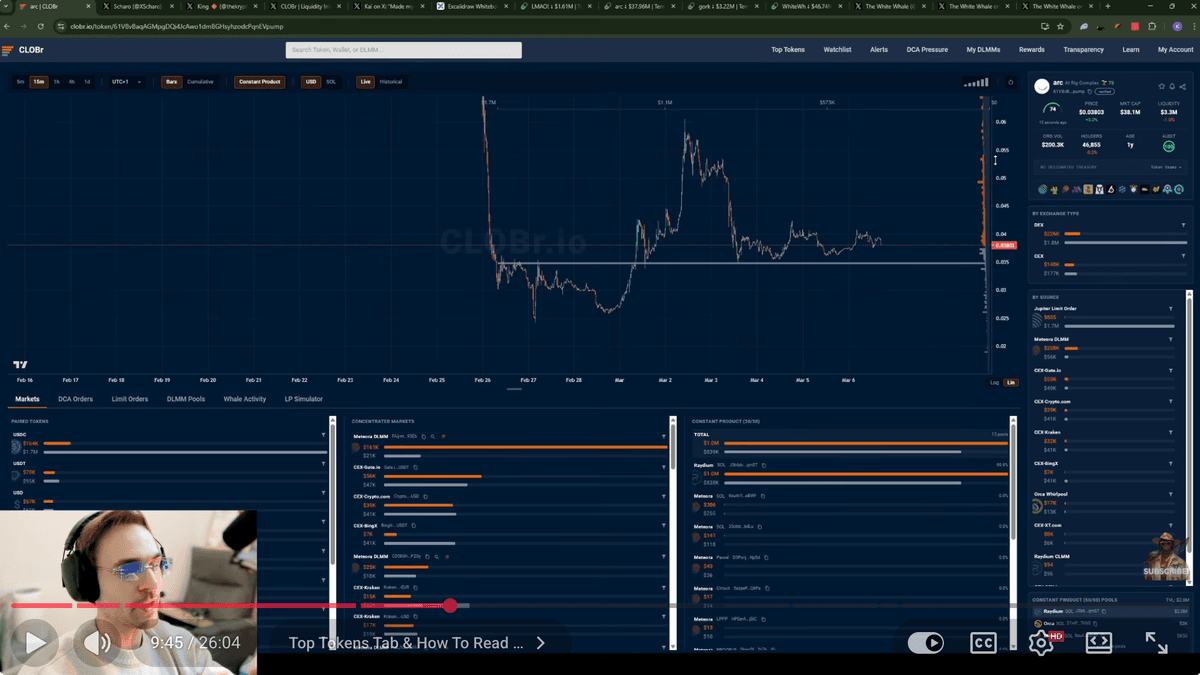This screenshot has height=675, width=1200.
Task: Enter fullscreen in the video player
Action: [1156, 642]
